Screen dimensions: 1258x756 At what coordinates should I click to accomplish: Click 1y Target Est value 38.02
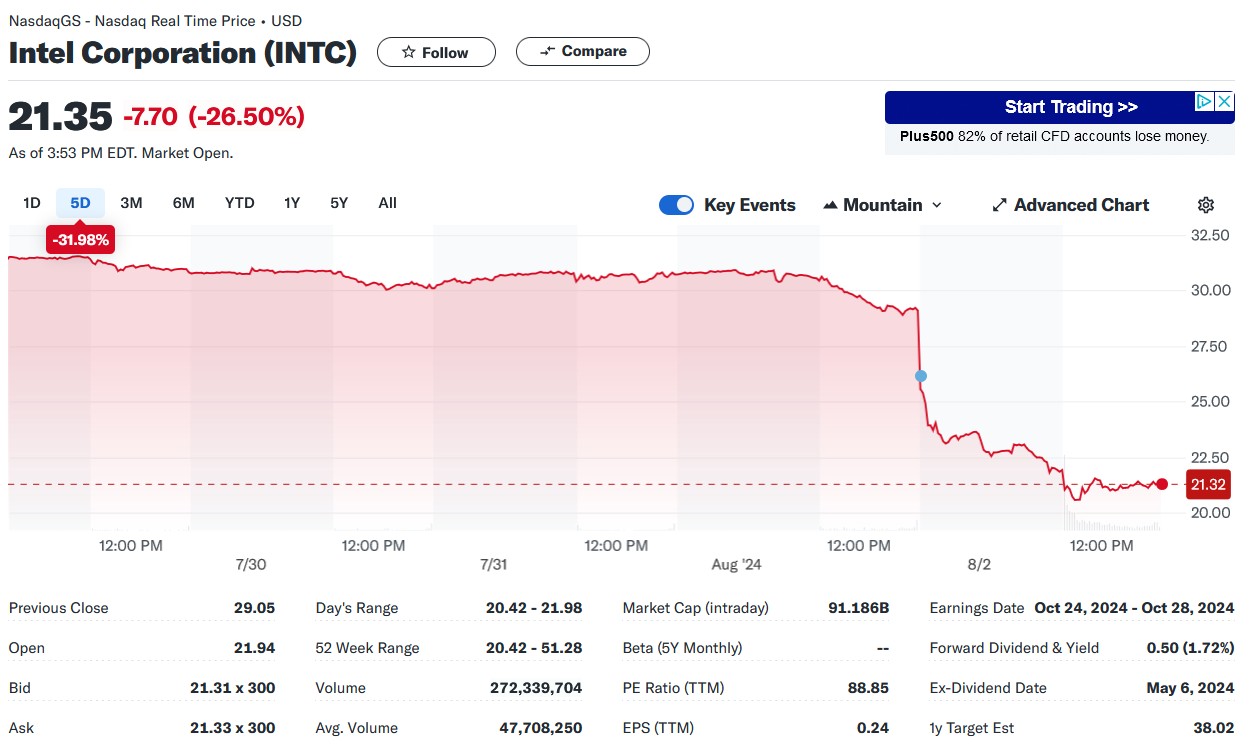coord(1213,728)
